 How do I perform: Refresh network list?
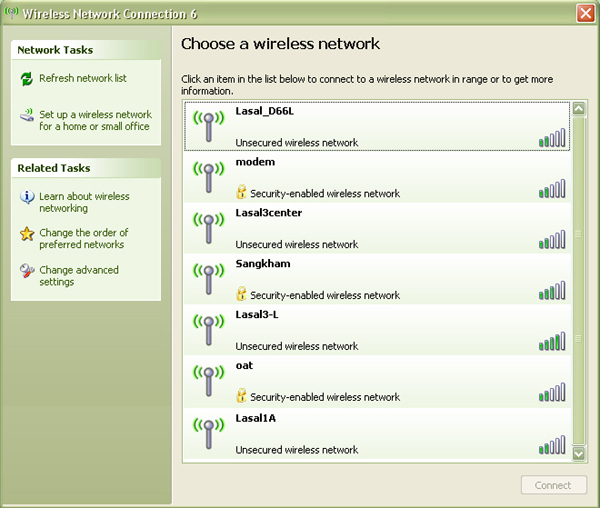[x=82, y=78]
